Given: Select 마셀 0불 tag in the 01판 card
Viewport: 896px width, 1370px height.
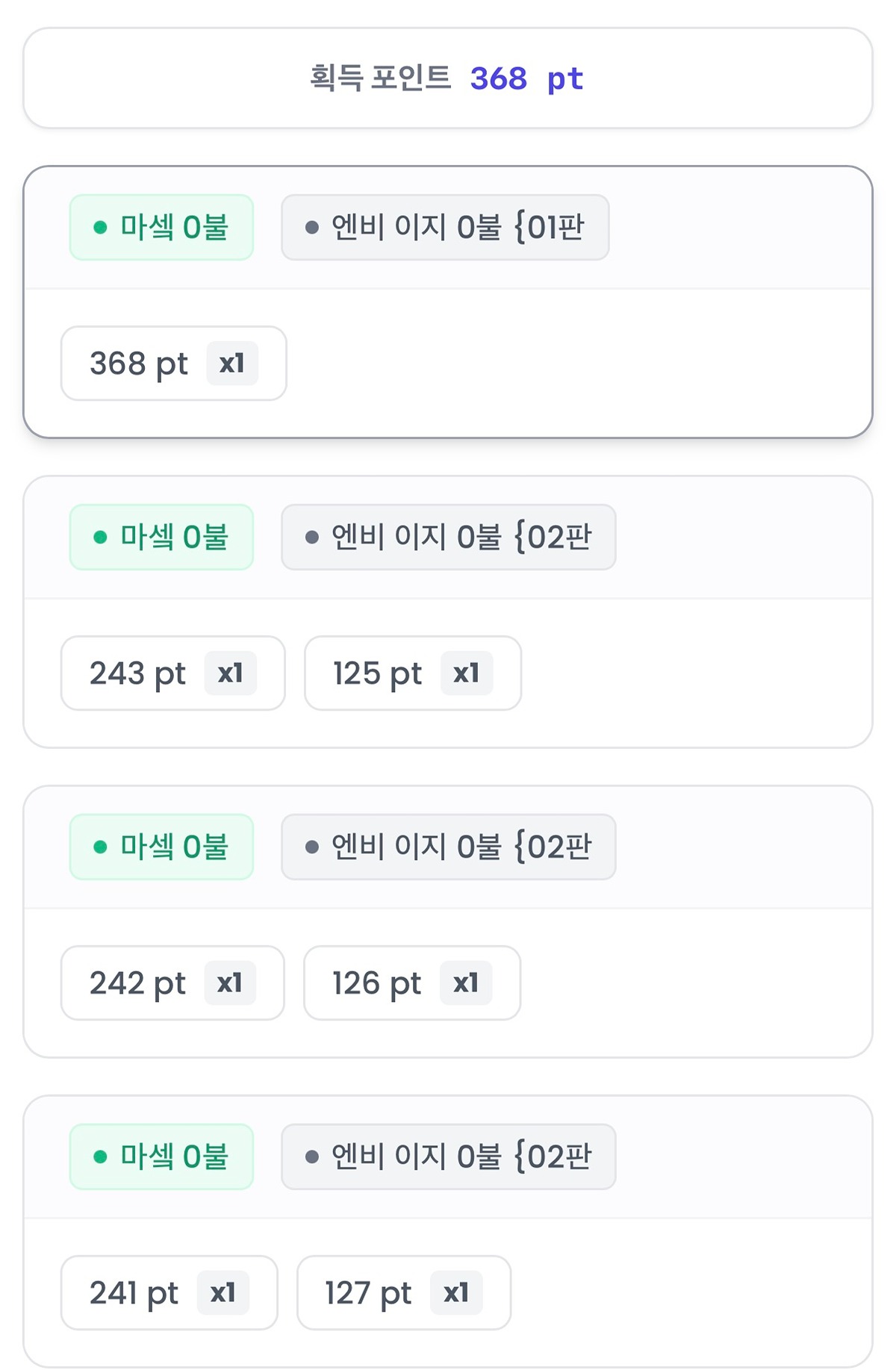Looking at the screenshot, I should pyautogui.click(x=161, y=228).
